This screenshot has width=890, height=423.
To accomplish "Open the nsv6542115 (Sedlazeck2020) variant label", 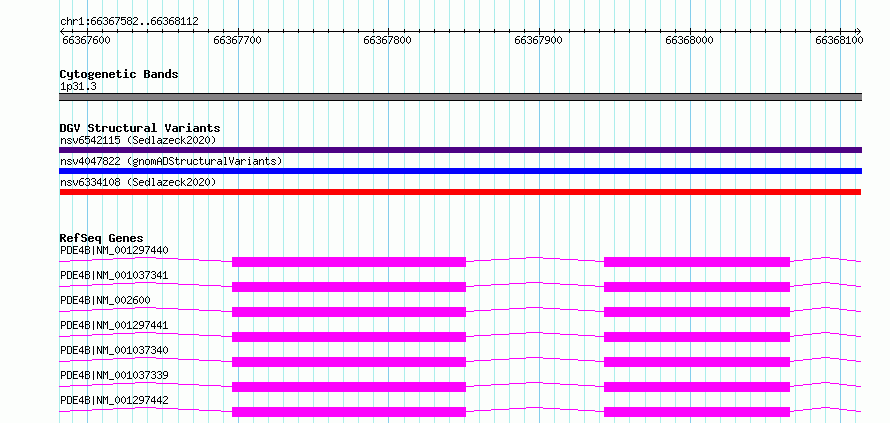I will point(138,140).
